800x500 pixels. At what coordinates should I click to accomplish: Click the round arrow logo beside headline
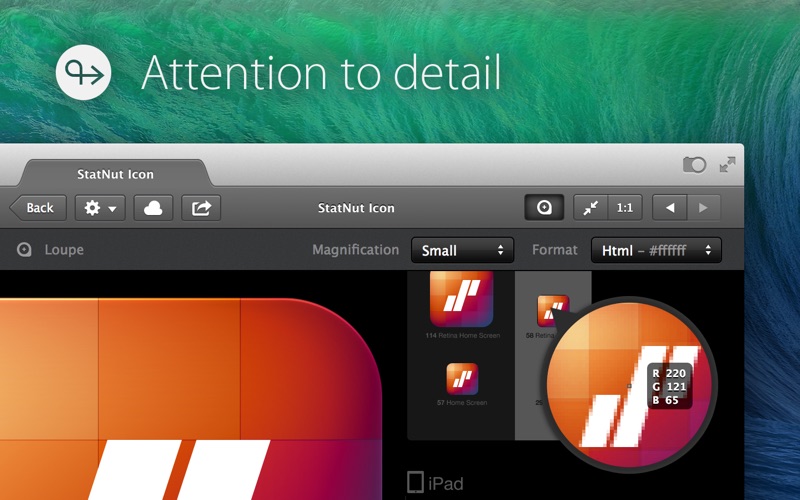click(83, 72)
